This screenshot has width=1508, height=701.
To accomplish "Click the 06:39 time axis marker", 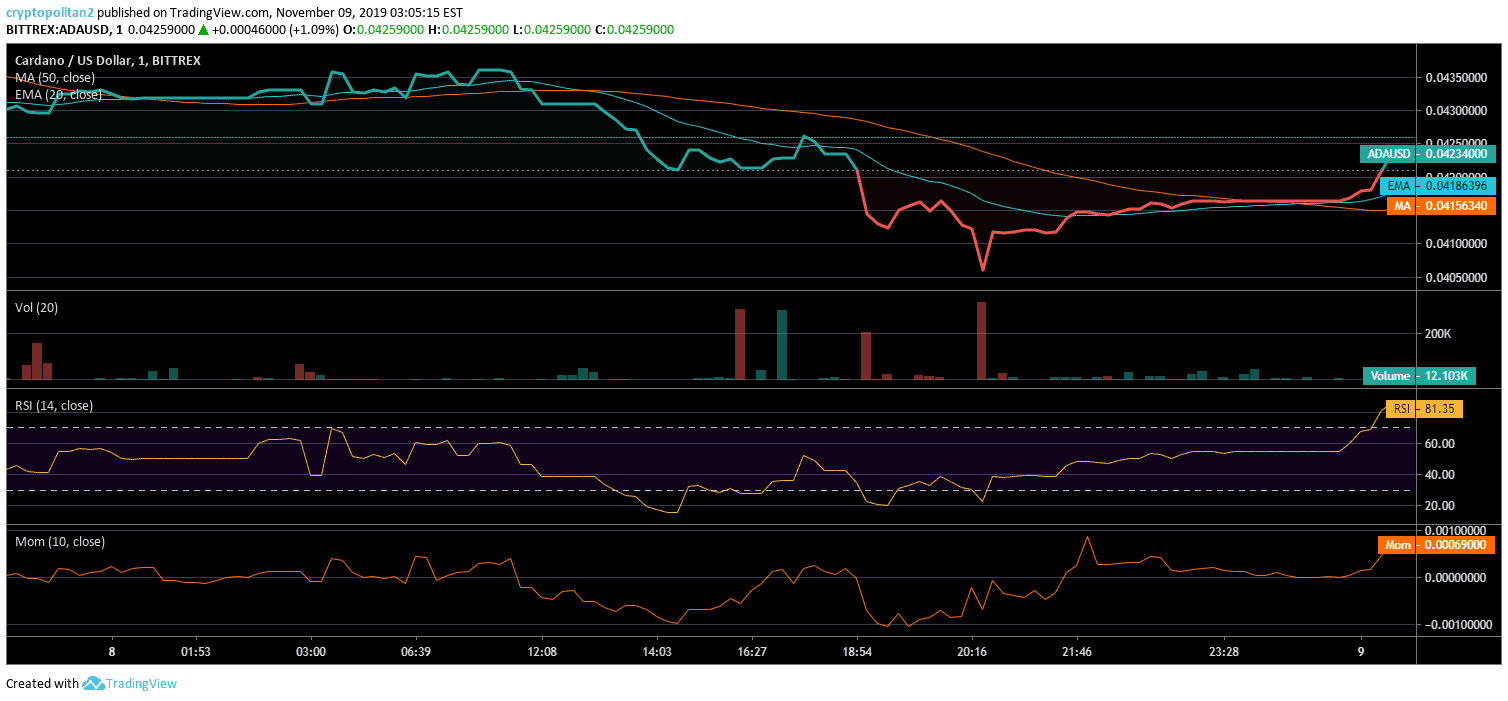I will click(x=415, y=650).
